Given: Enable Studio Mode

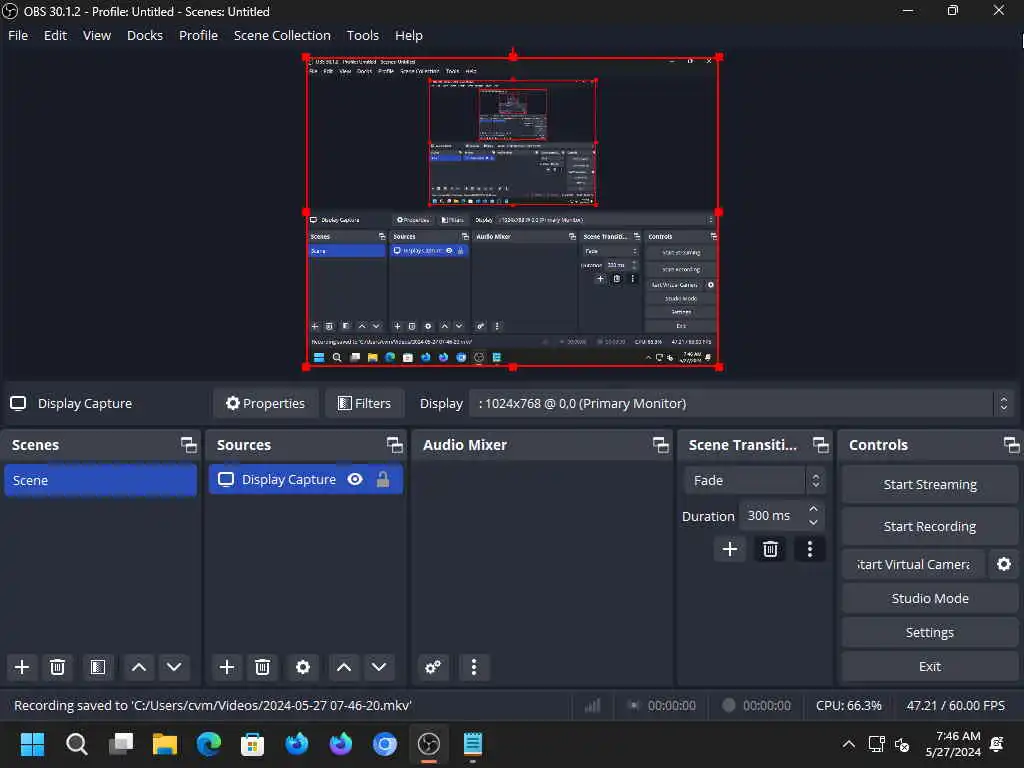Looking at the screenshot, I should click(930, 598).
